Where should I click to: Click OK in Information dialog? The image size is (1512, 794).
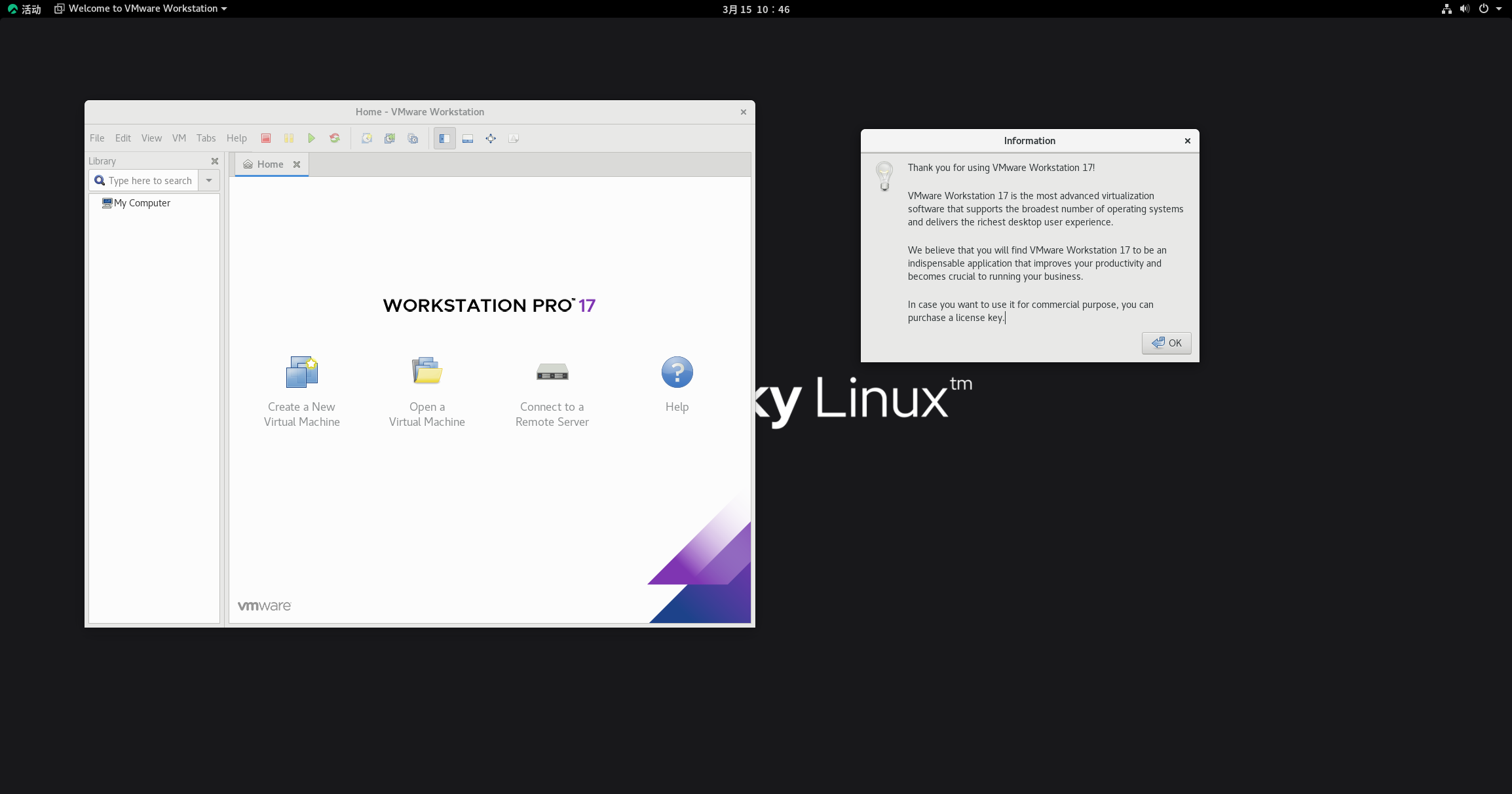(1166, 343)
